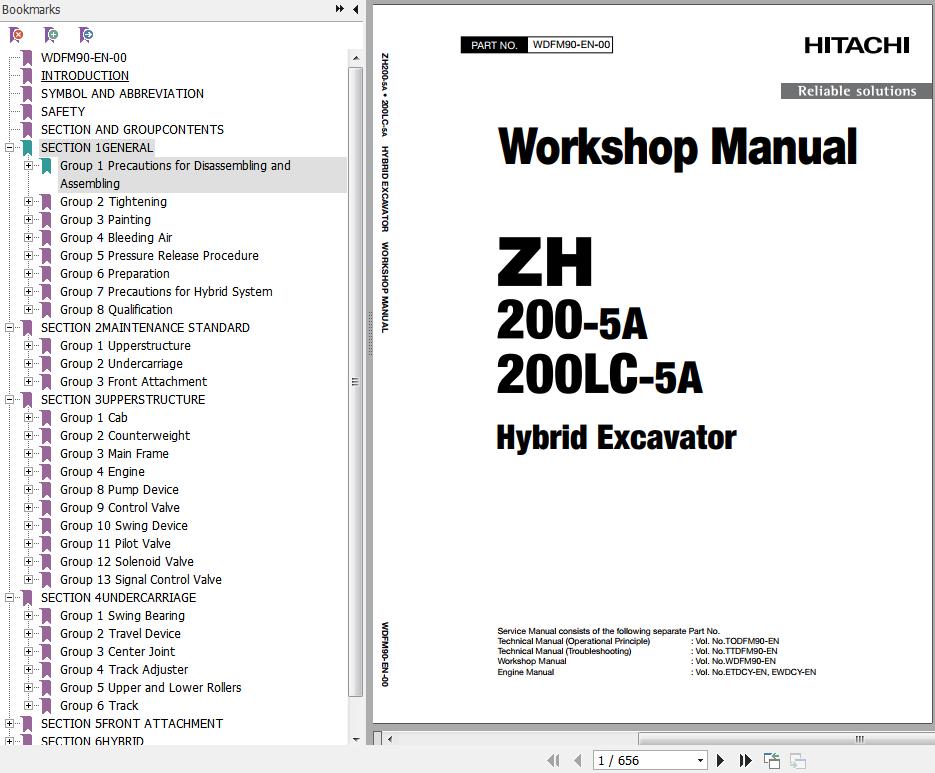This screenshot has height=773, width=935.
Task: Expand Group 1 Precautions for Disassembling and Assembling
Action: click(x=28, y=166)
